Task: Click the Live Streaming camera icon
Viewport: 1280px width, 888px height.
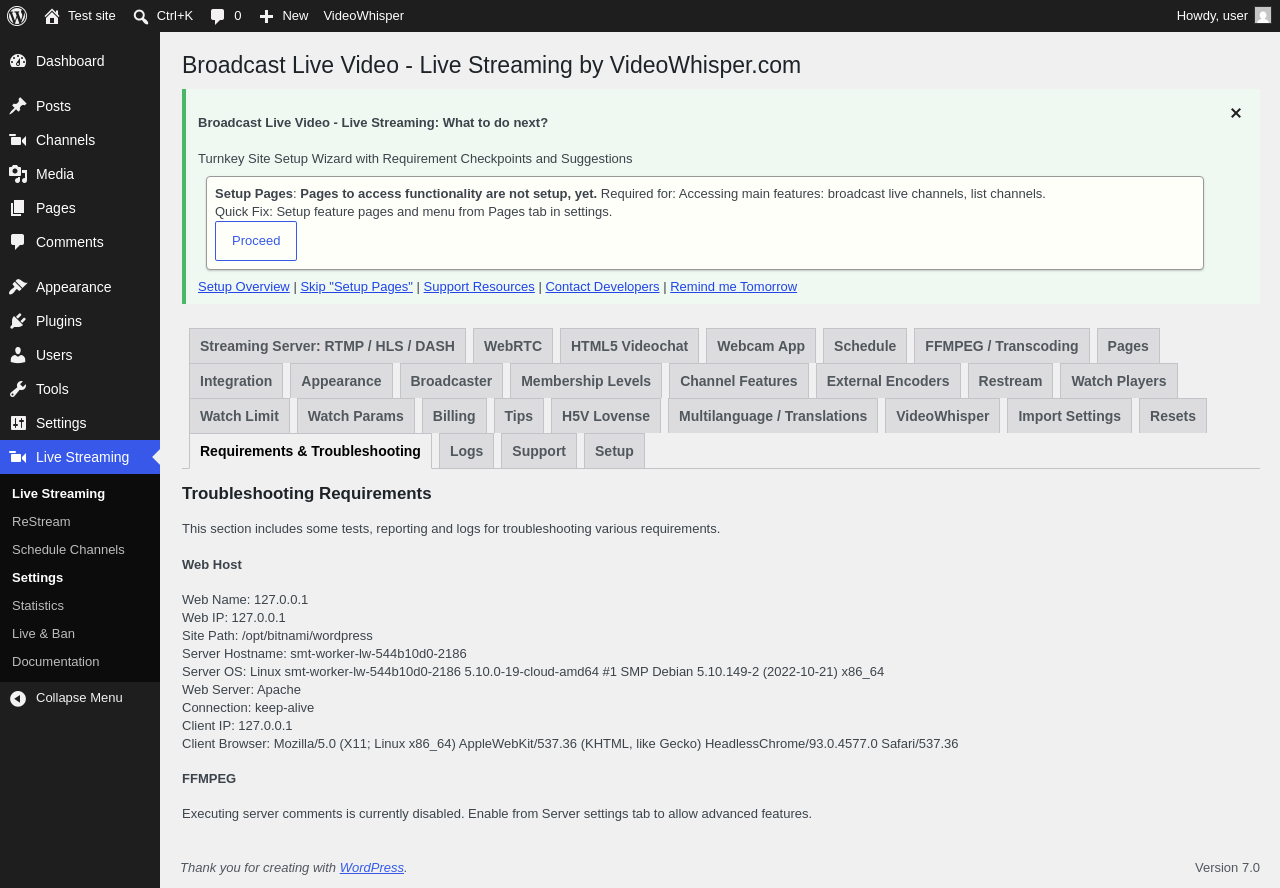Action: pyautogui.click(x=18, y=457)
